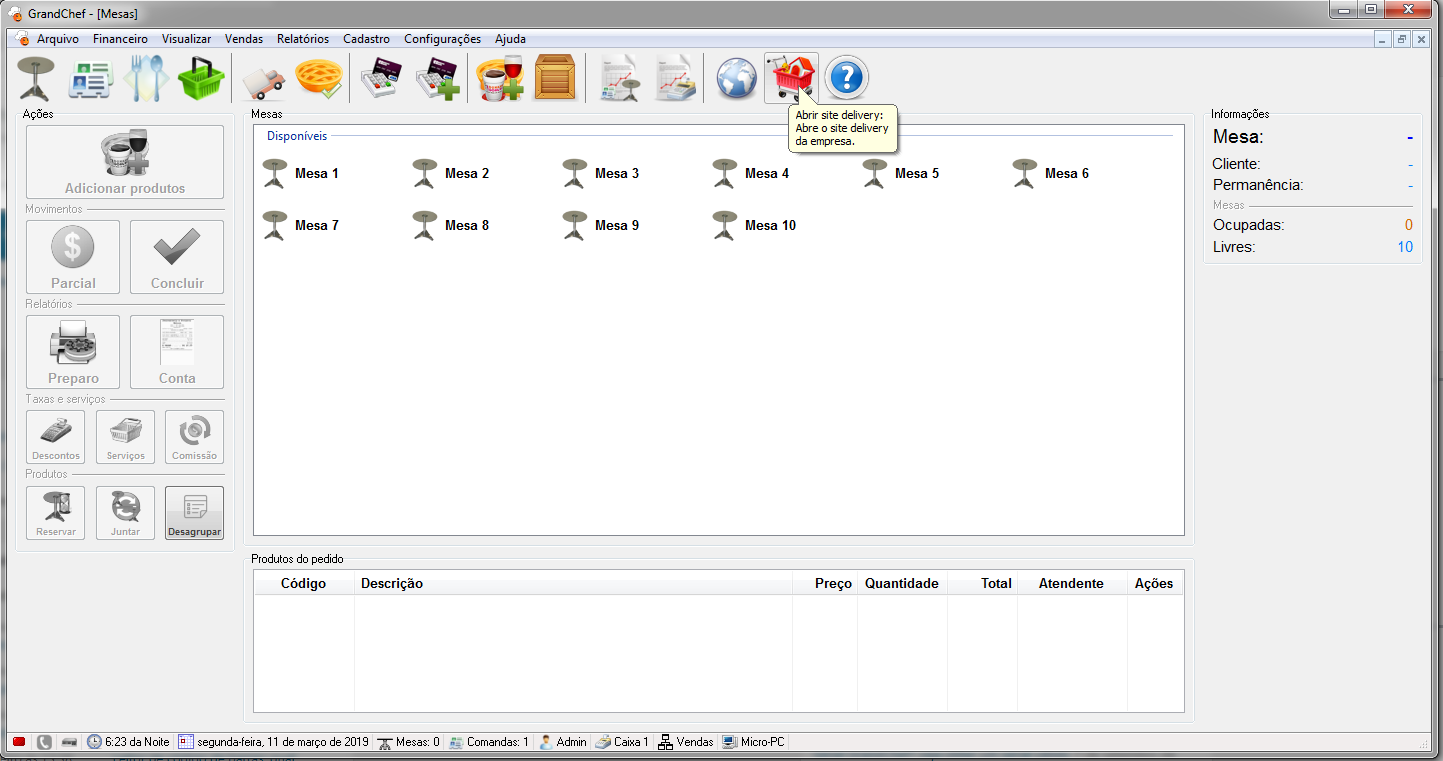Click the ID cards toolbar icon
Viewport: 1443px width, 761px height.
[x=91, y=78]
